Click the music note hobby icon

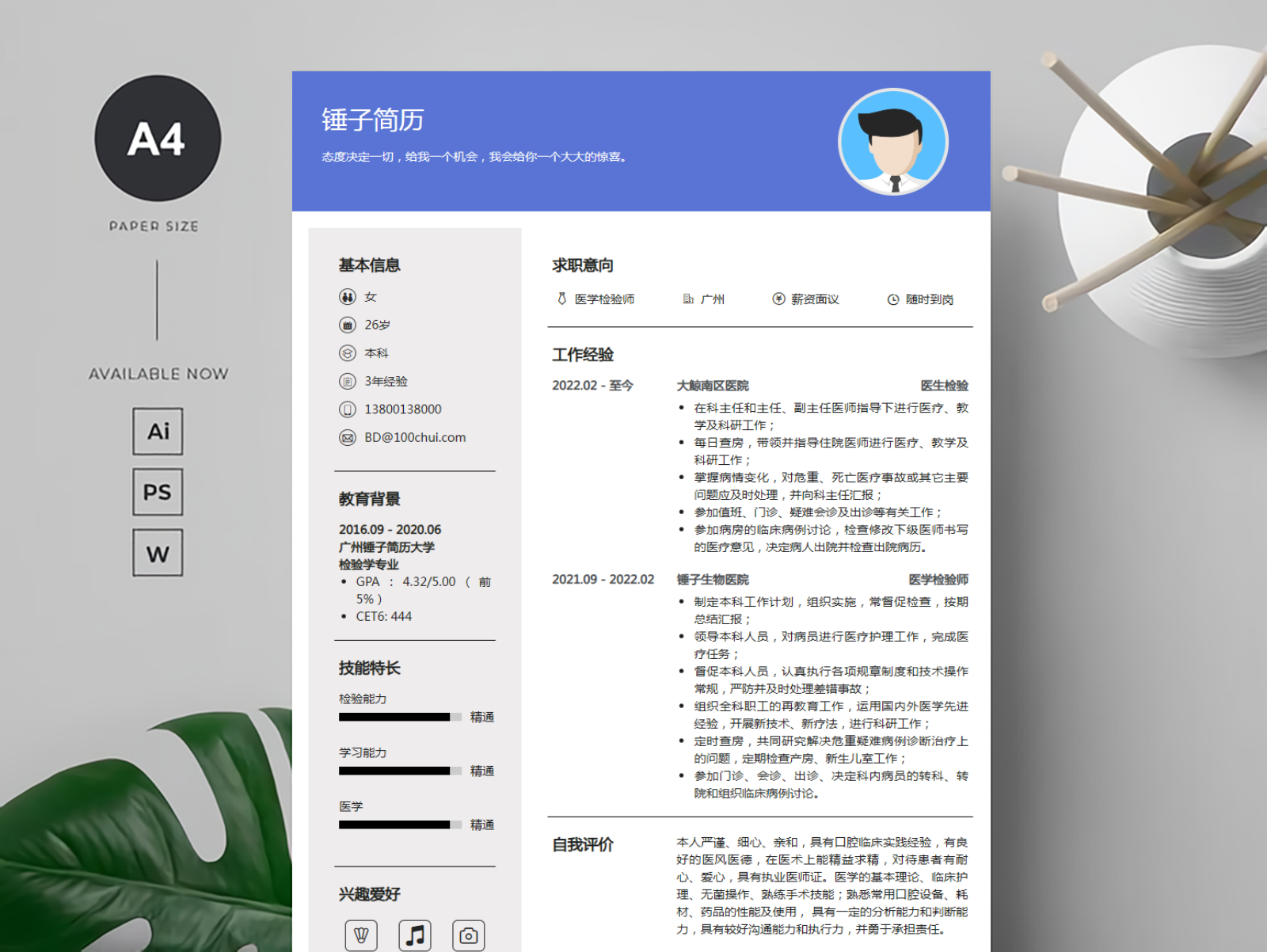point(415,935)
